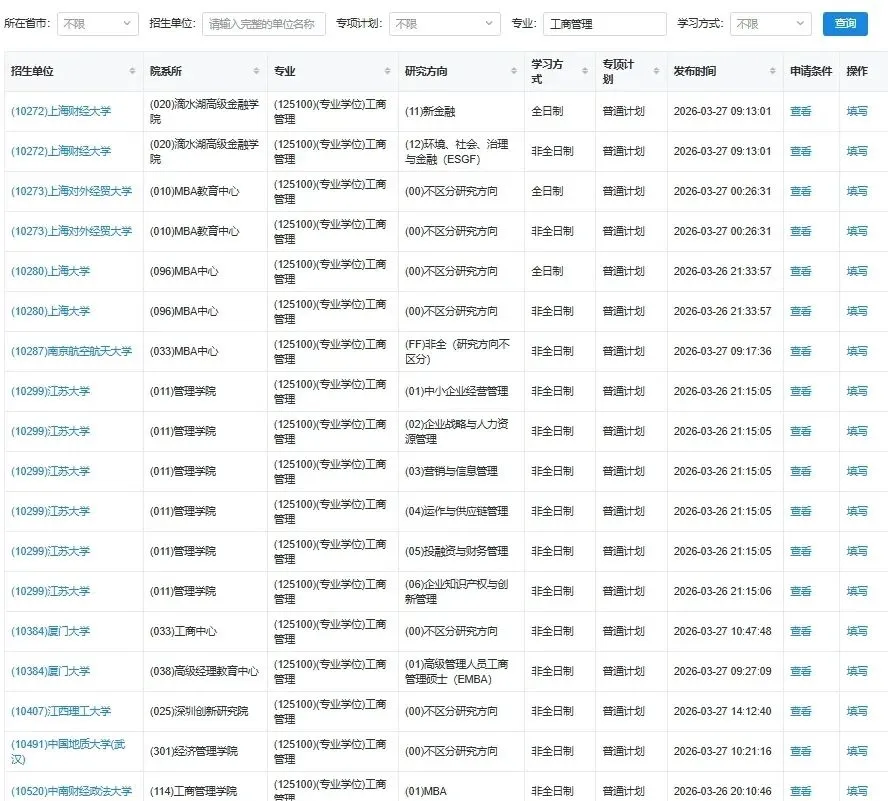Open 上海财经大学 link in ESGF row
Screen dimensions: 888x801
click(x=61, y=151)
